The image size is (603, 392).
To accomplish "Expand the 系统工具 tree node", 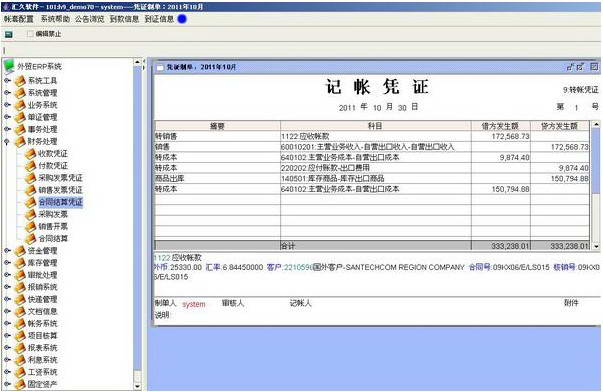I will 7,81.
